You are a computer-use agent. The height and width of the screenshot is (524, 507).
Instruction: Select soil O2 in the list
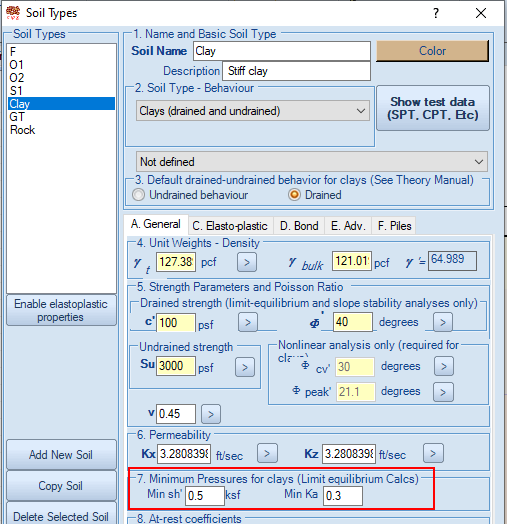coord(61,78)
